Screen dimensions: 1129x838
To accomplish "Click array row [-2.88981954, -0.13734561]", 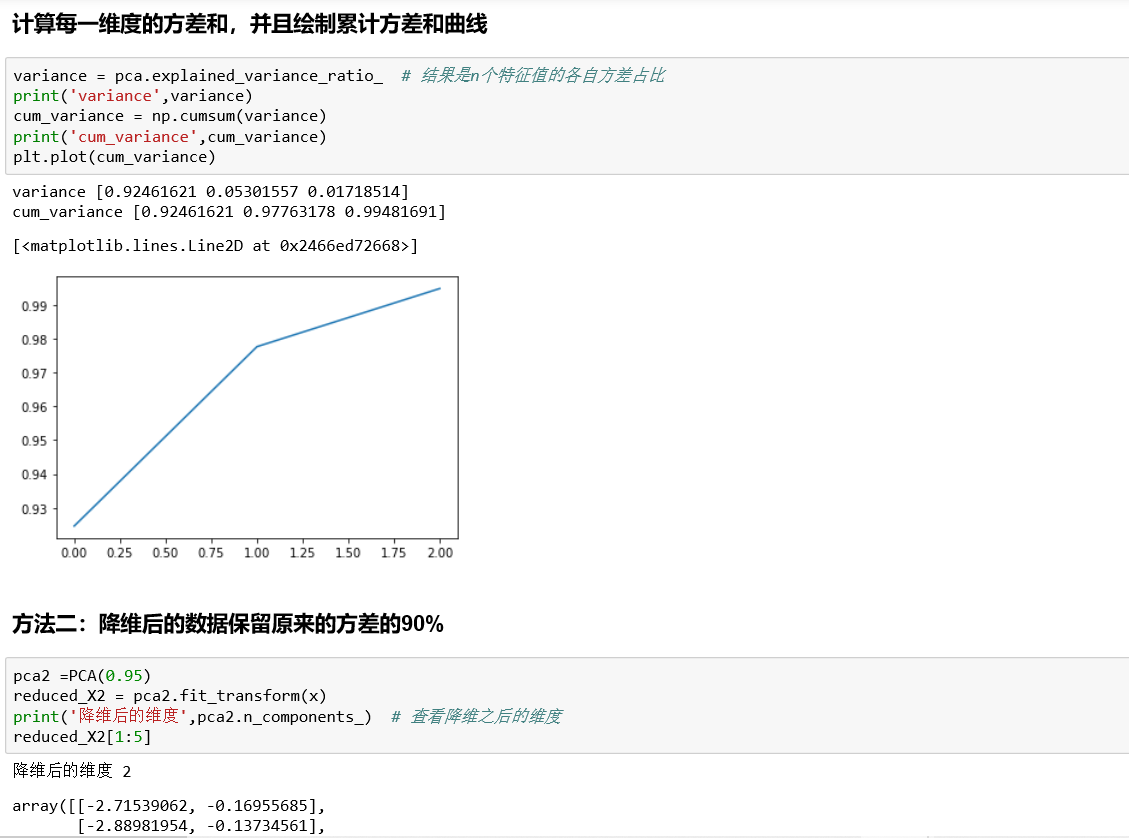I will coord(201,826).
